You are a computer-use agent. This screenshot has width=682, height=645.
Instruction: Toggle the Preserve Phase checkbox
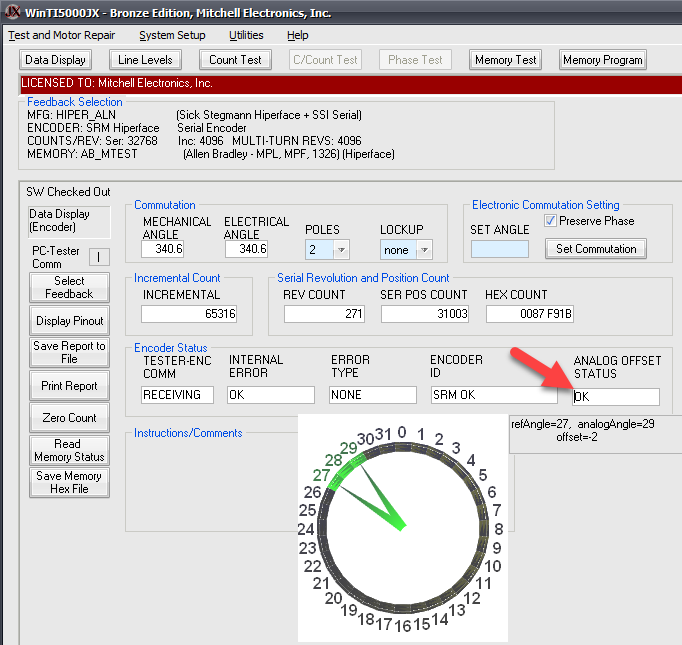[550, 221]
